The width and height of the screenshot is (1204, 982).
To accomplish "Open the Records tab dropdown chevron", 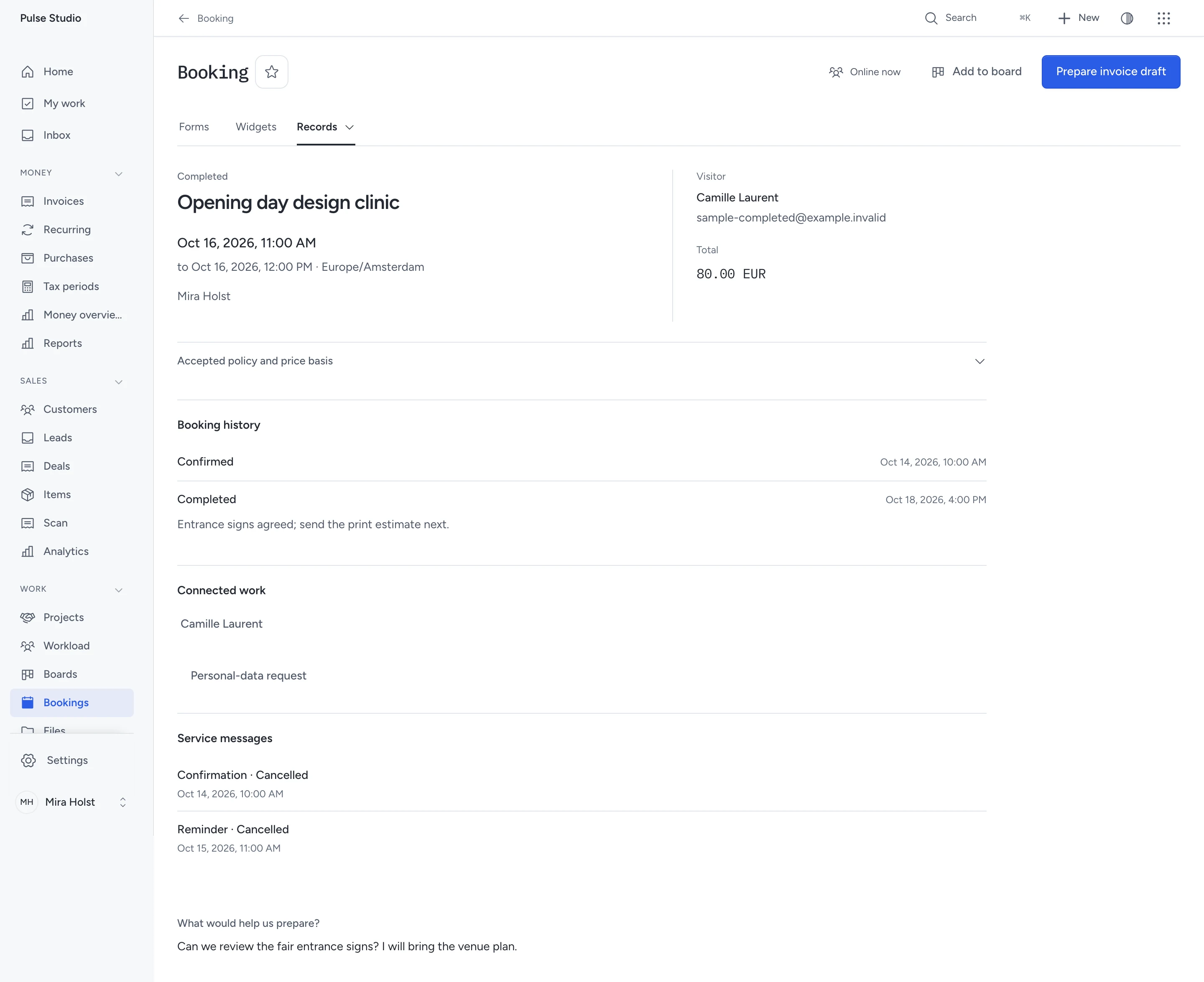I will [349, 127].
